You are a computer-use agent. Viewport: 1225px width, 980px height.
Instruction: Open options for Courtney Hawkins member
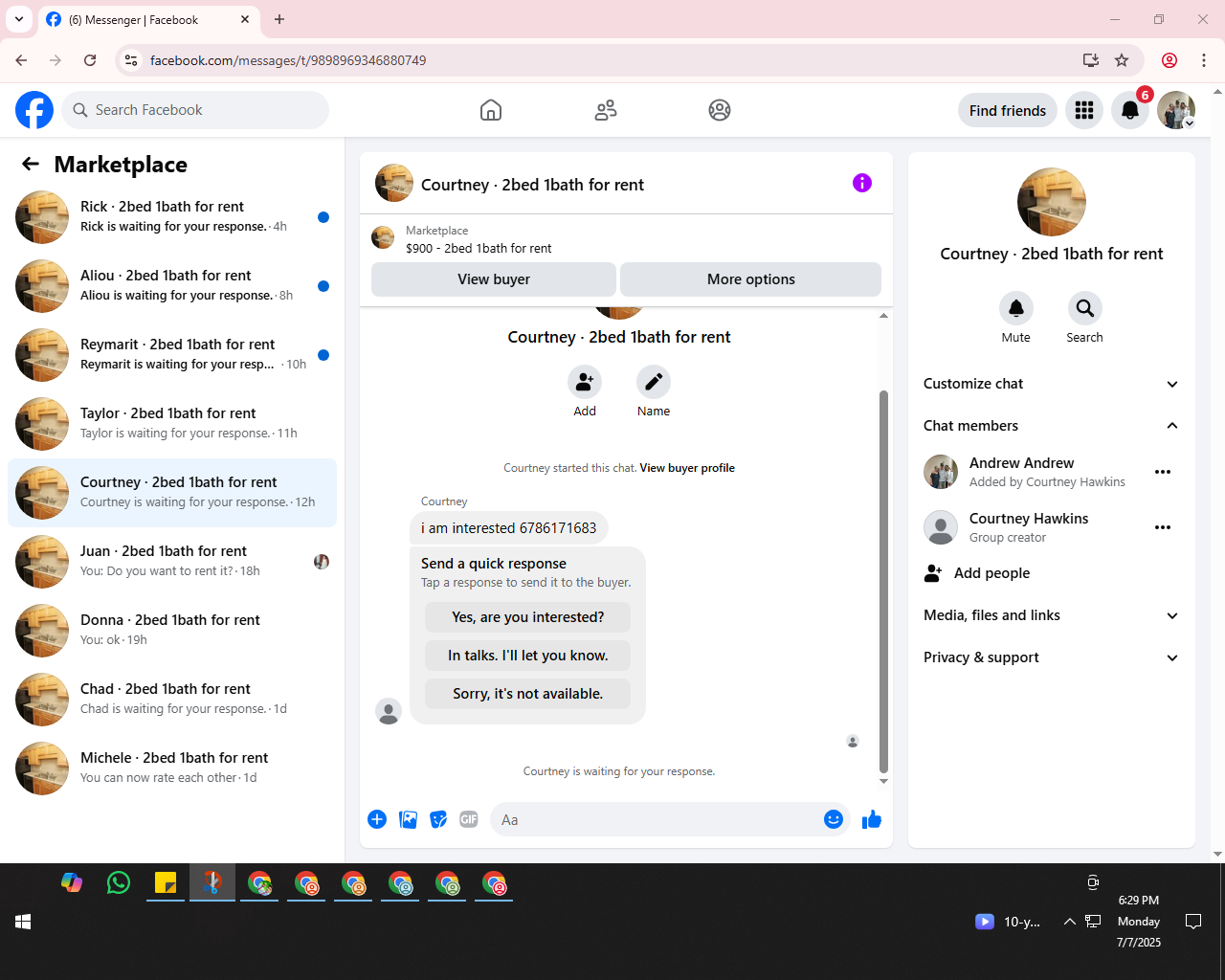[1163, 527]
